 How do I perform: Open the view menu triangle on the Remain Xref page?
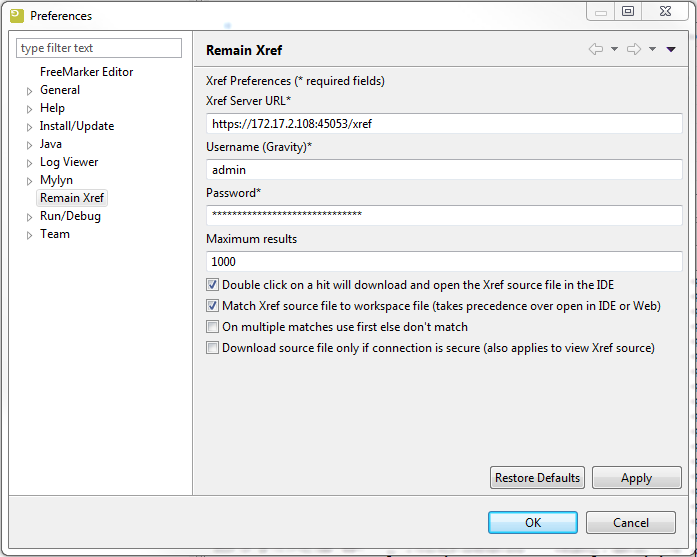point(671,49)
